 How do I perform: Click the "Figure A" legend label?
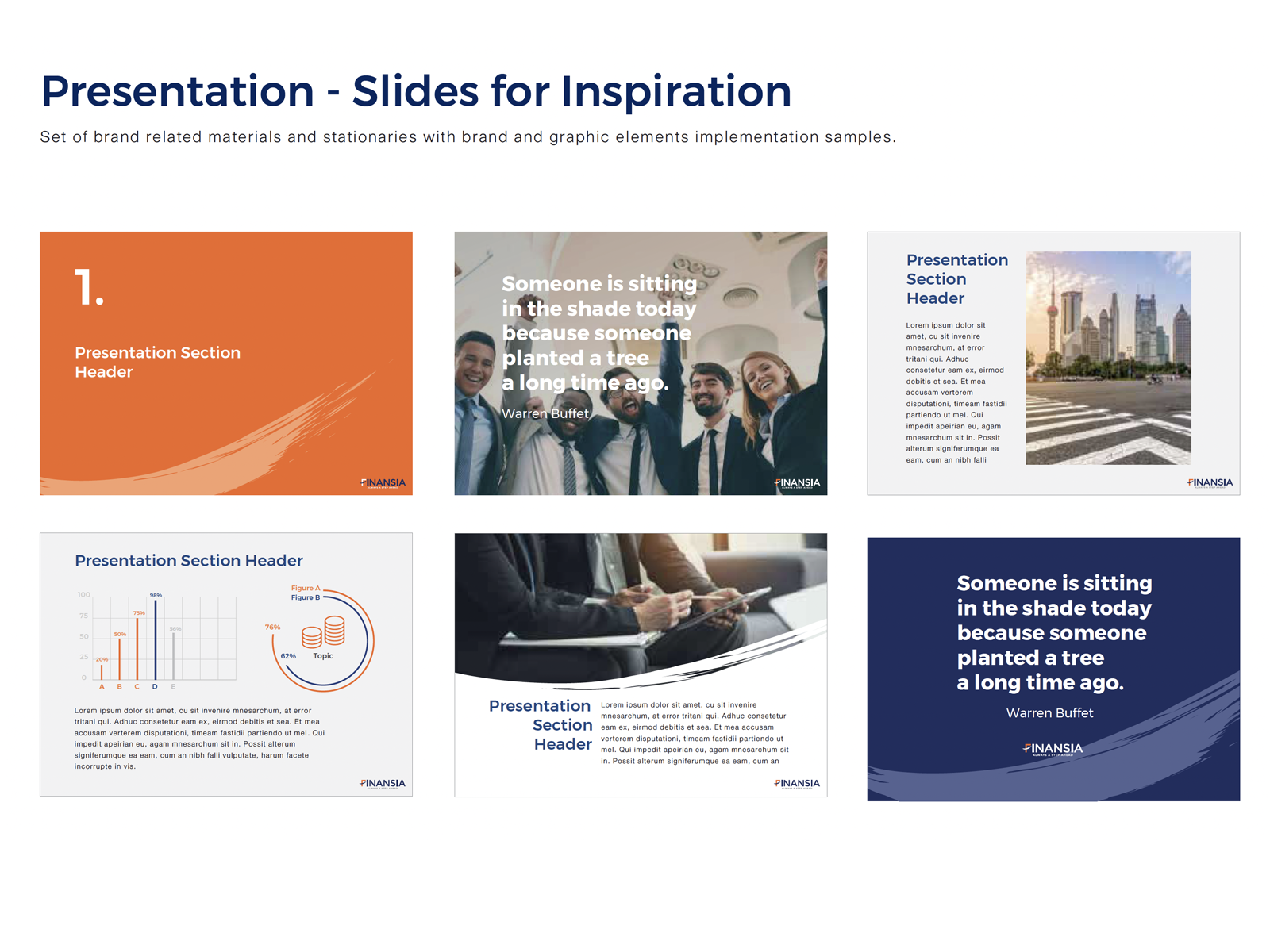pos(306,588)
